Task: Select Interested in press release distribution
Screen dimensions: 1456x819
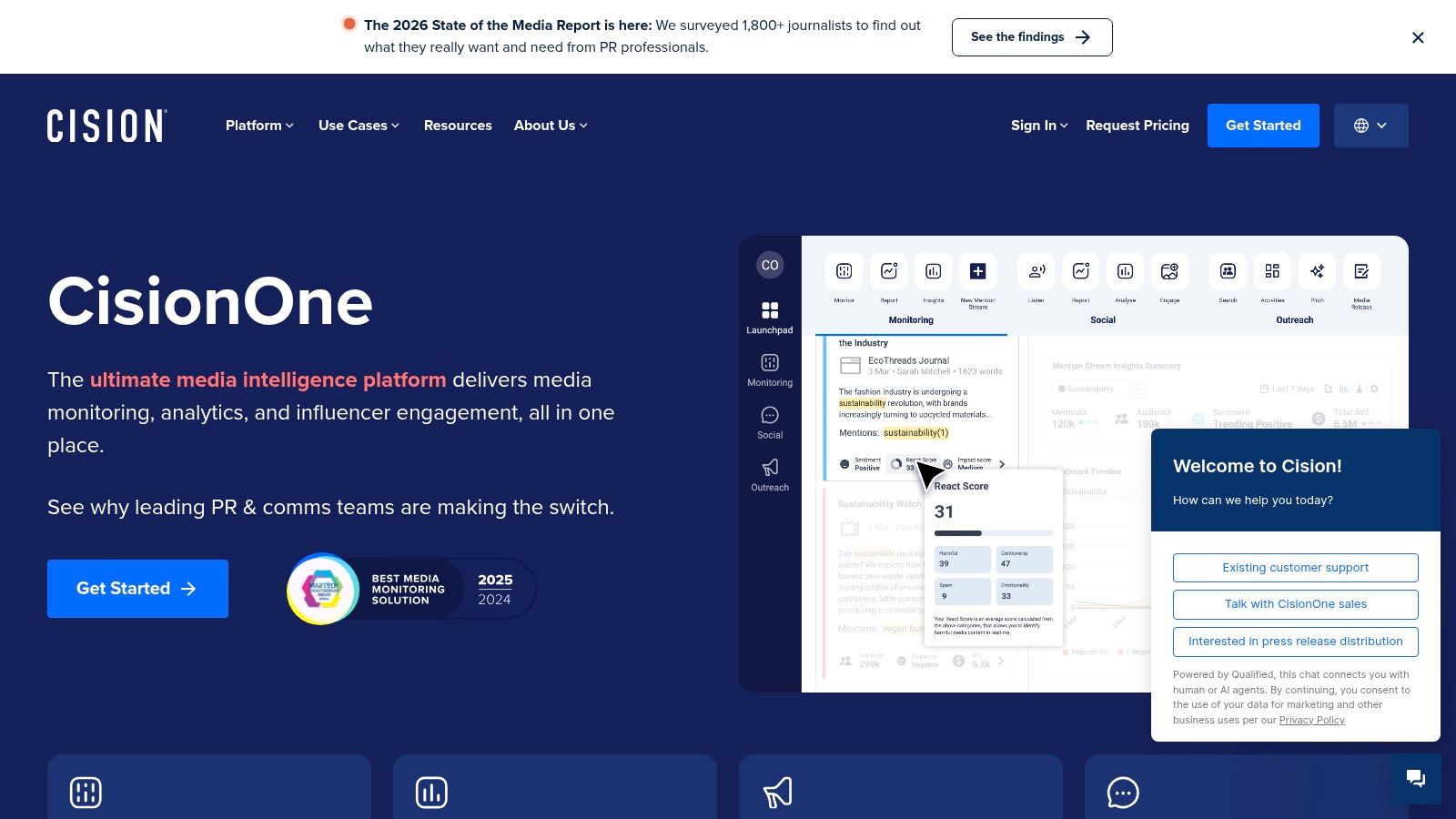Action: (x=1296, y=642)
